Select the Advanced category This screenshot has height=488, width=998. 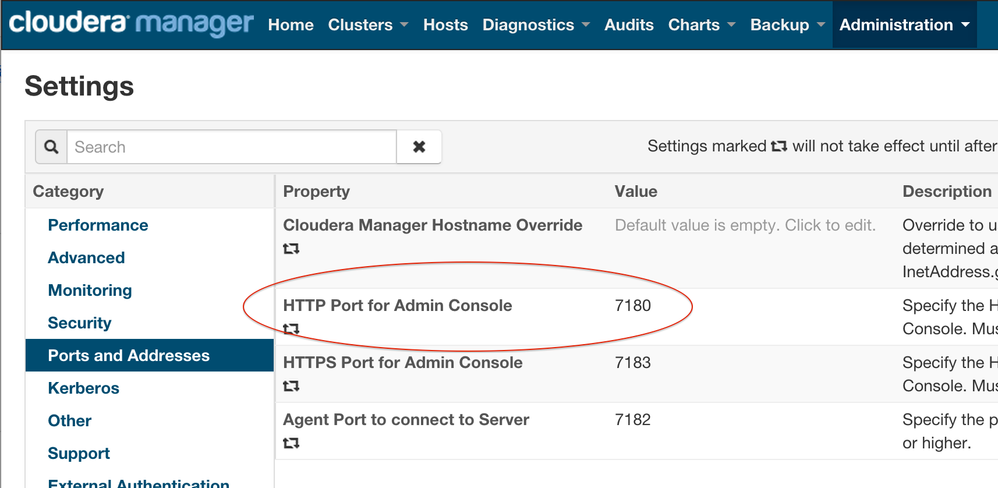pyautogui.click(x=86, y=258)
